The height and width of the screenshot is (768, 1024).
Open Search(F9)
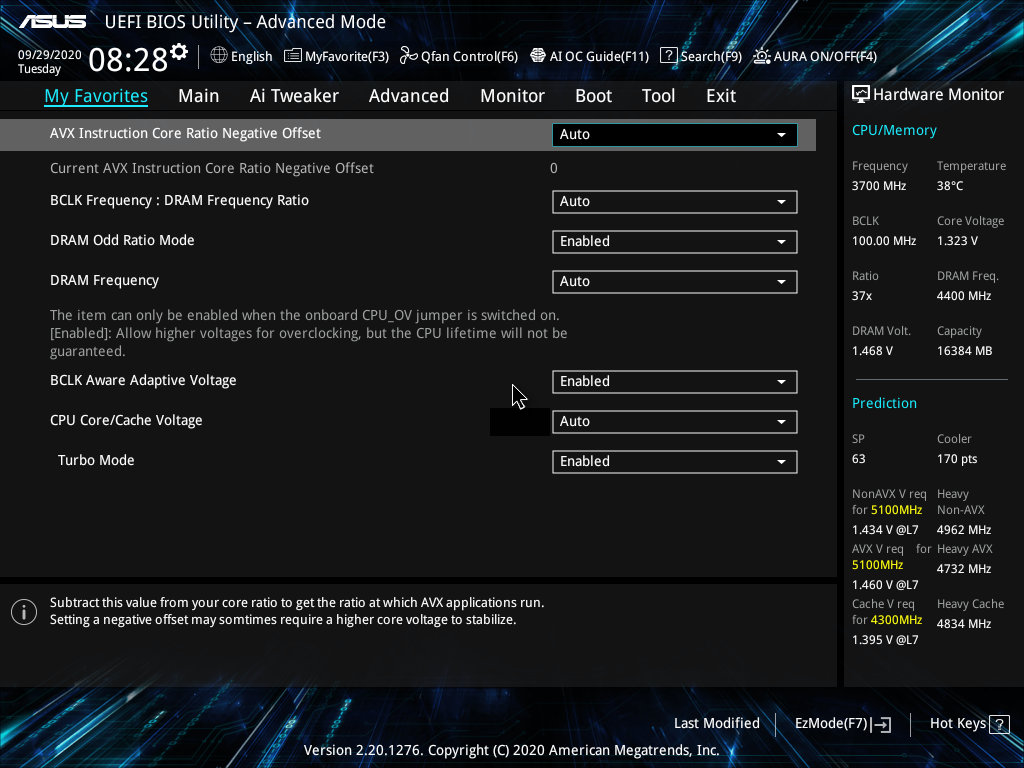[x=701, y=56]
